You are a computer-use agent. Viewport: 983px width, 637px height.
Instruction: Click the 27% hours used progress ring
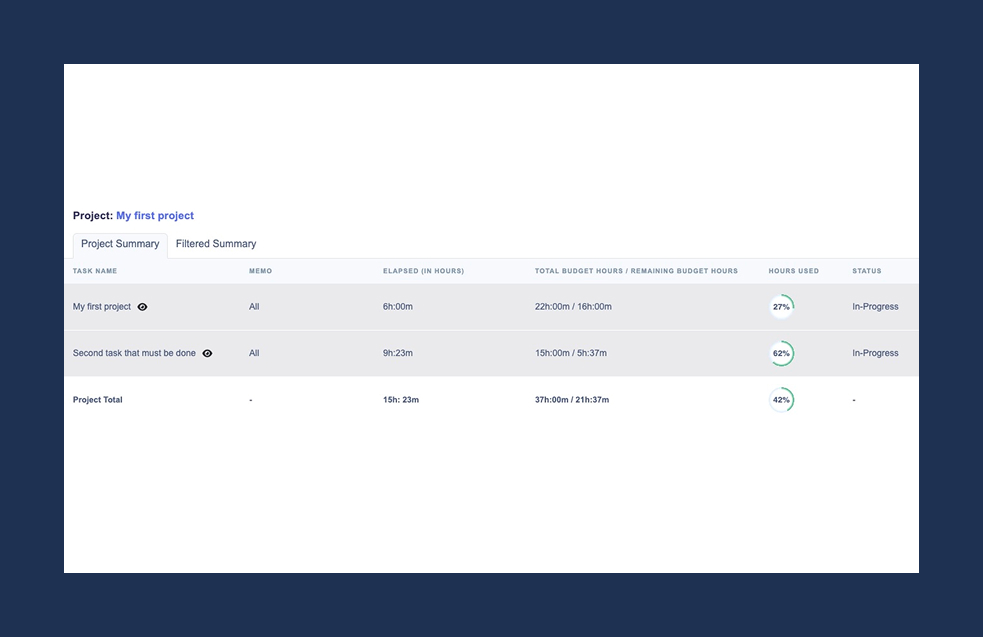click(x=781, y=306)
